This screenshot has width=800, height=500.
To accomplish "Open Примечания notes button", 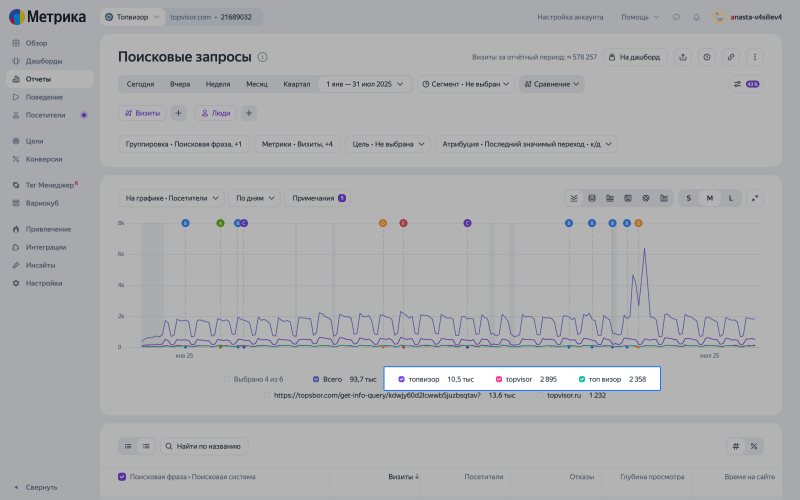I will (x=317, y=198).
